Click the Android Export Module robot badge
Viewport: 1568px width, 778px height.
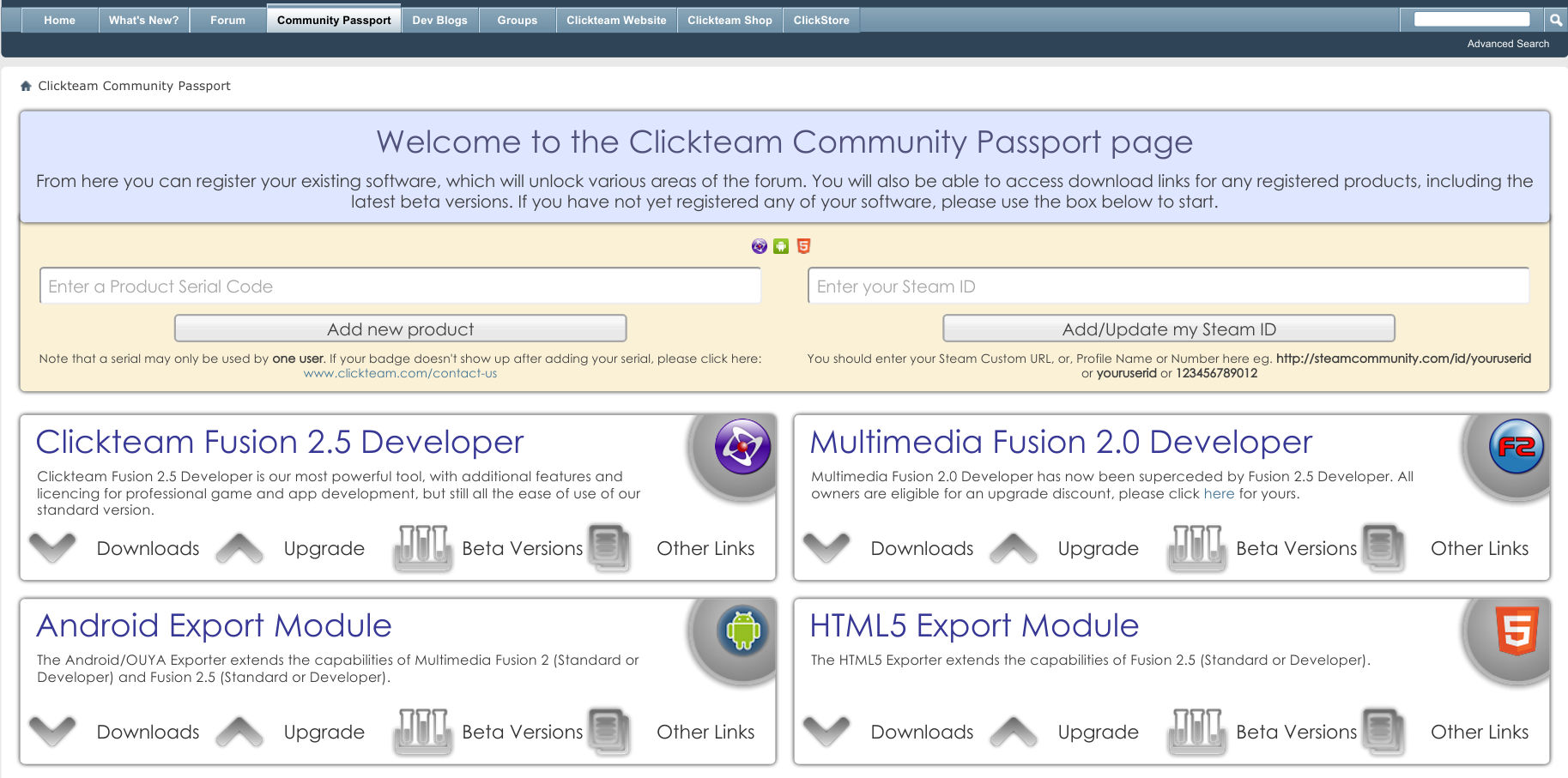click(743, 630)
